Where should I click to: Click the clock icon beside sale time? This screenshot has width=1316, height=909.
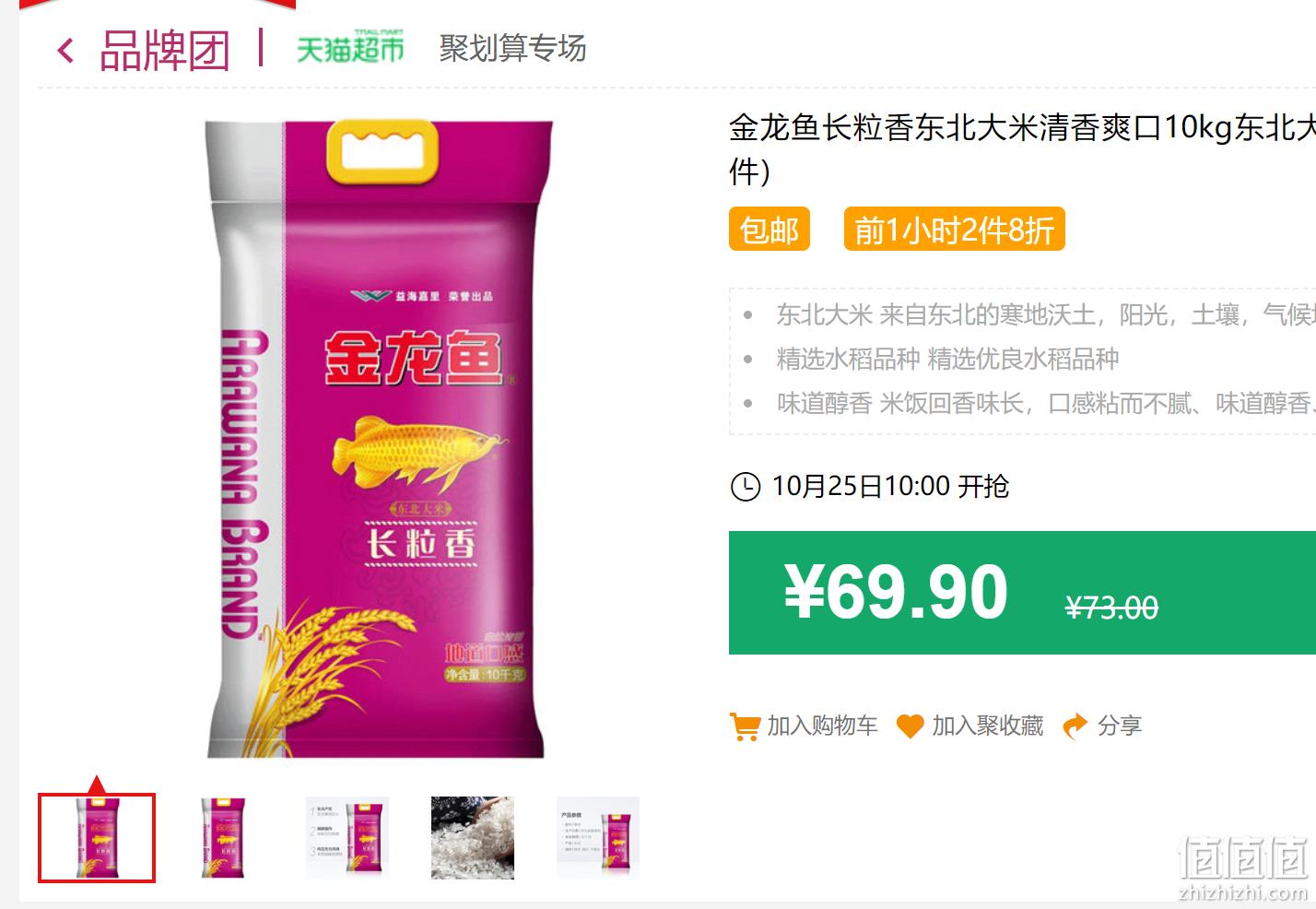[746, 486]
